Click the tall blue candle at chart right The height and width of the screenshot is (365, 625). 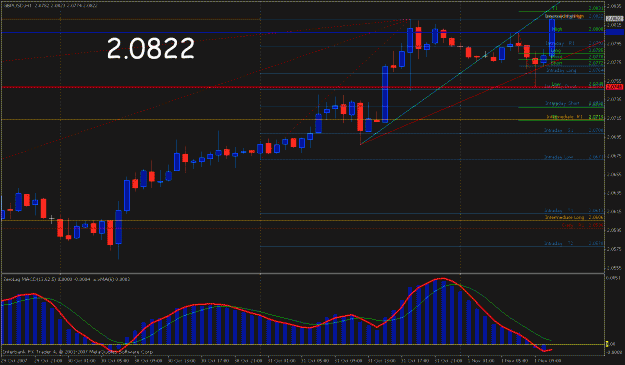pos(552,38)
